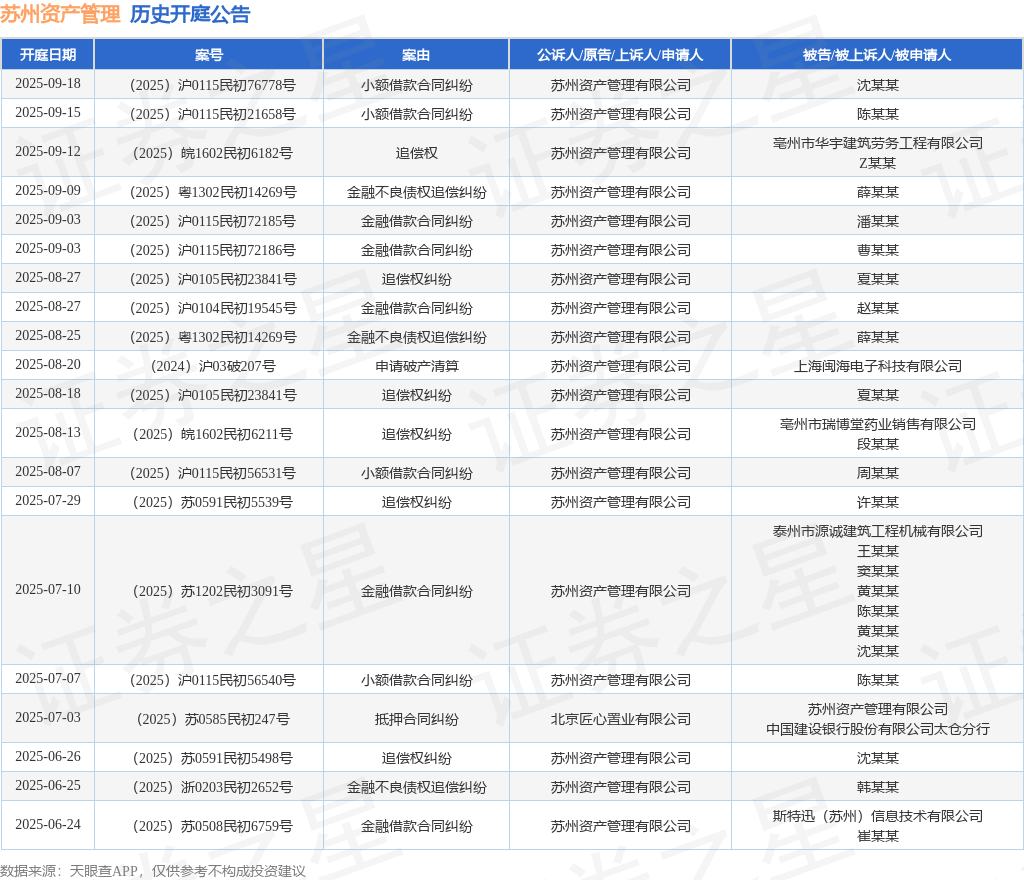Select date cell 2025-09-09
The width and height of the screenshot is (1024, 880).
(x=48, y=191)
